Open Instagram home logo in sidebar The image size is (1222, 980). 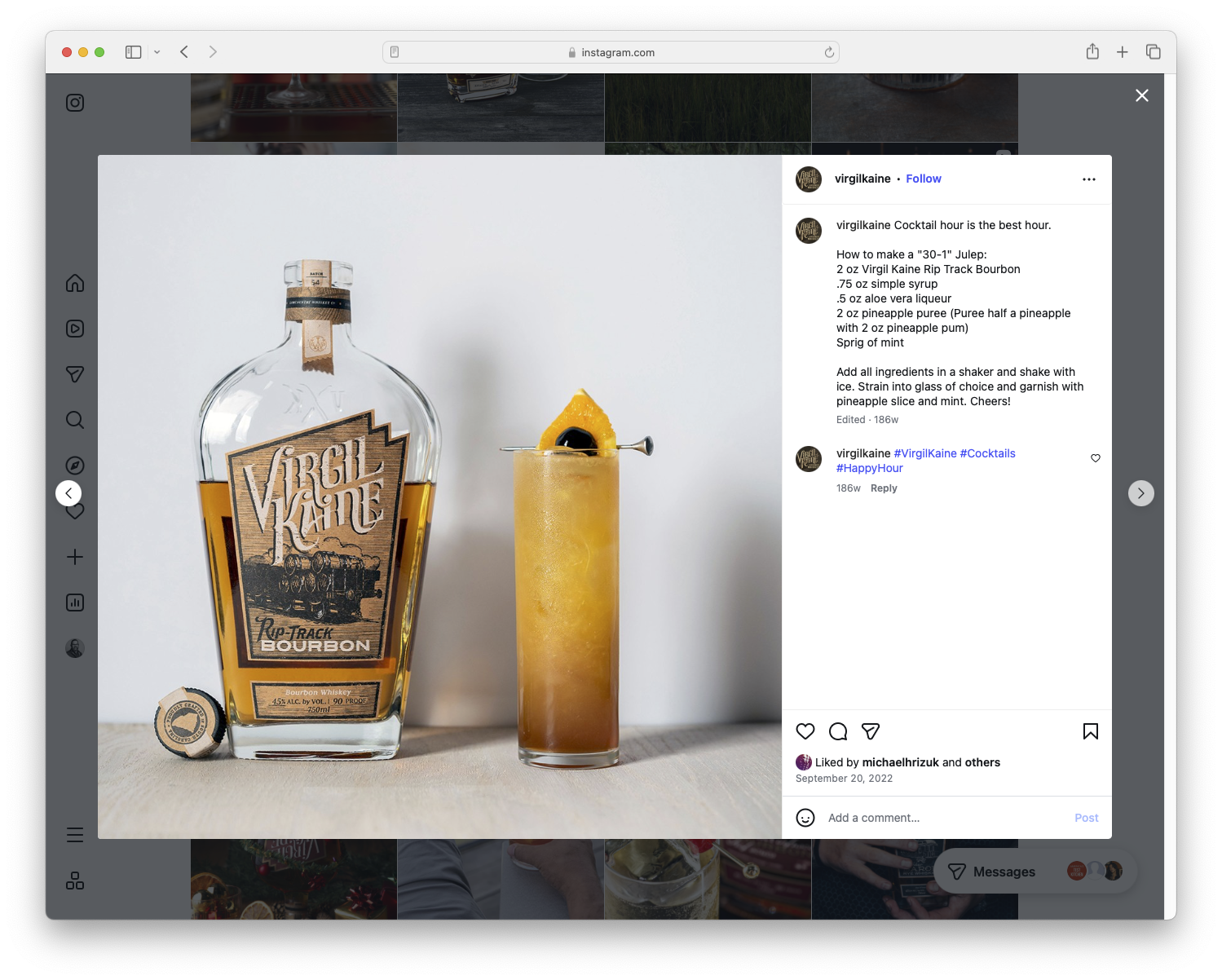tap(75, 103)
